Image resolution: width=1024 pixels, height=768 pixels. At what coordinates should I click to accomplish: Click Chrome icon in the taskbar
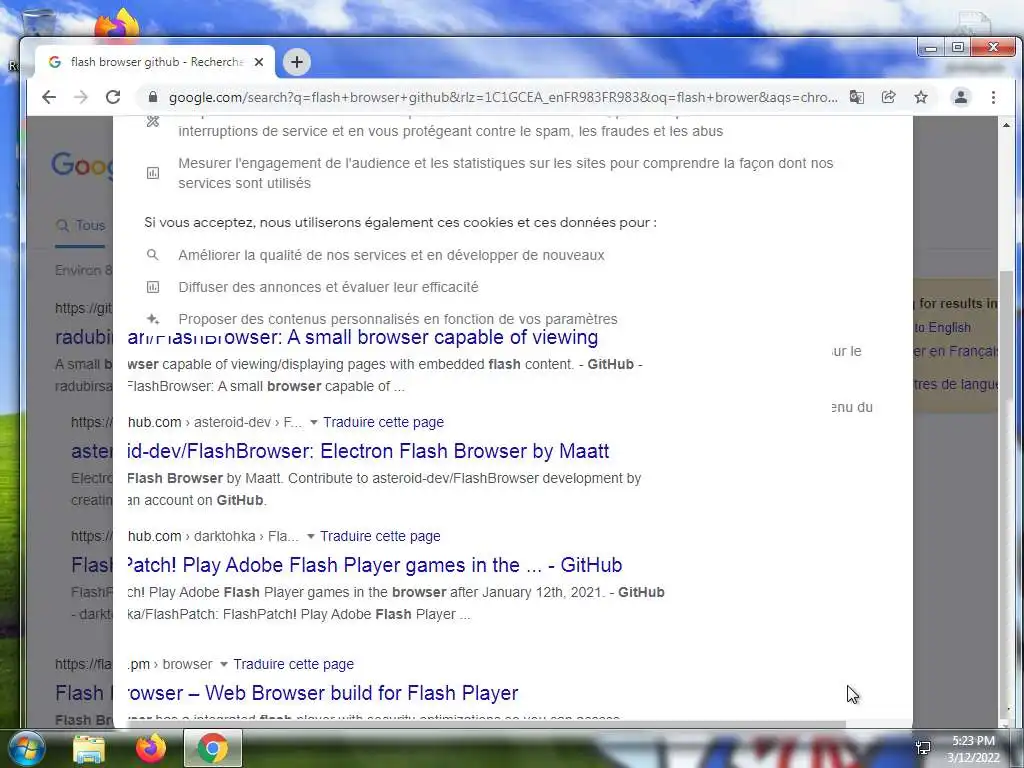tap(213, 748)
